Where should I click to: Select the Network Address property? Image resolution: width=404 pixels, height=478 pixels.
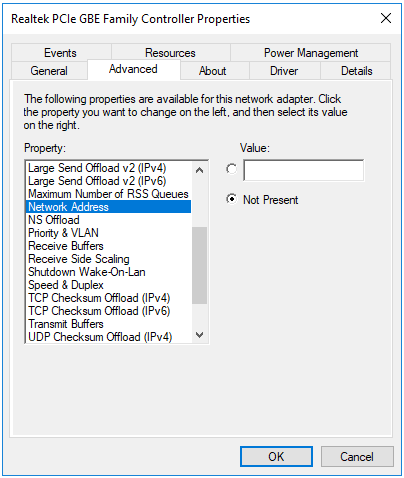click(108, 207)
